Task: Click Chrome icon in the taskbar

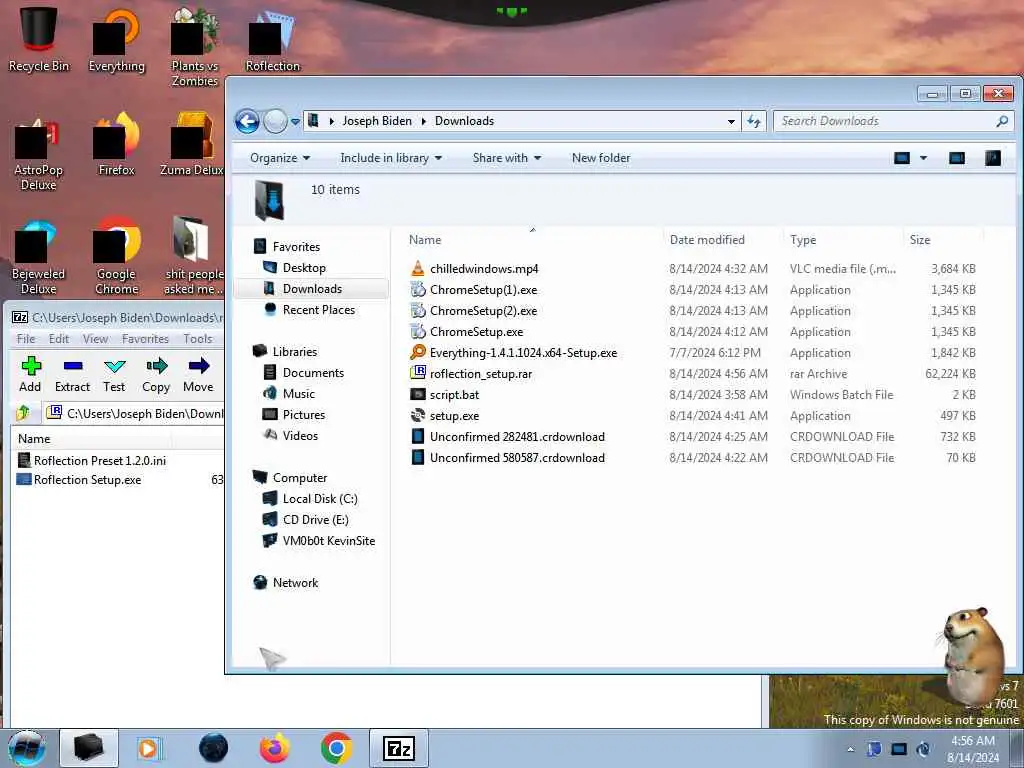Action: (x=336, y=748)
